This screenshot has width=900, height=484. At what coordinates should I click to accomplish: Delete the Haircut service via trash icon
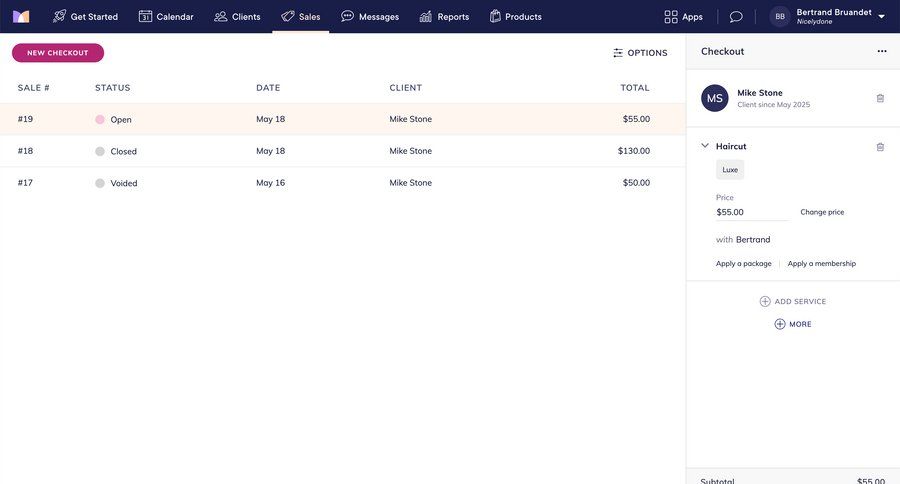[x=880, y=147]
